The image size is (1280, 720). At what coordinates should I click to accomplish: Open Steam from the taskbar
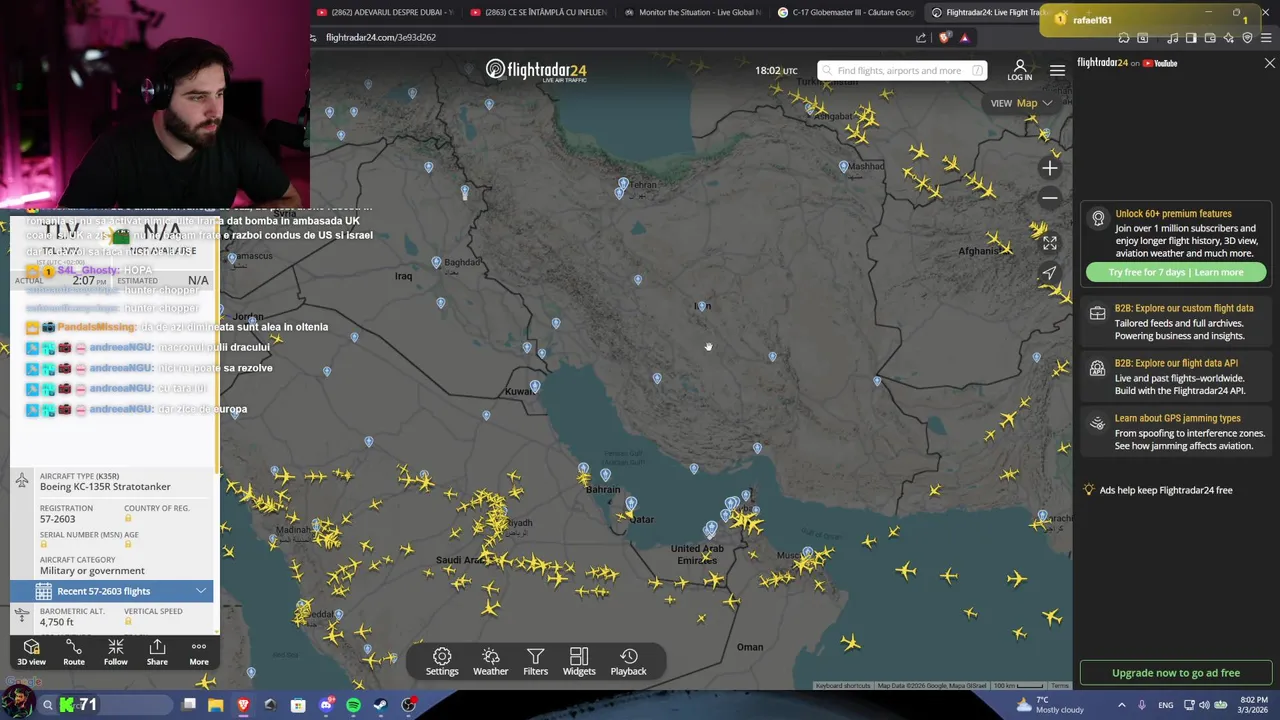[380, 705]
